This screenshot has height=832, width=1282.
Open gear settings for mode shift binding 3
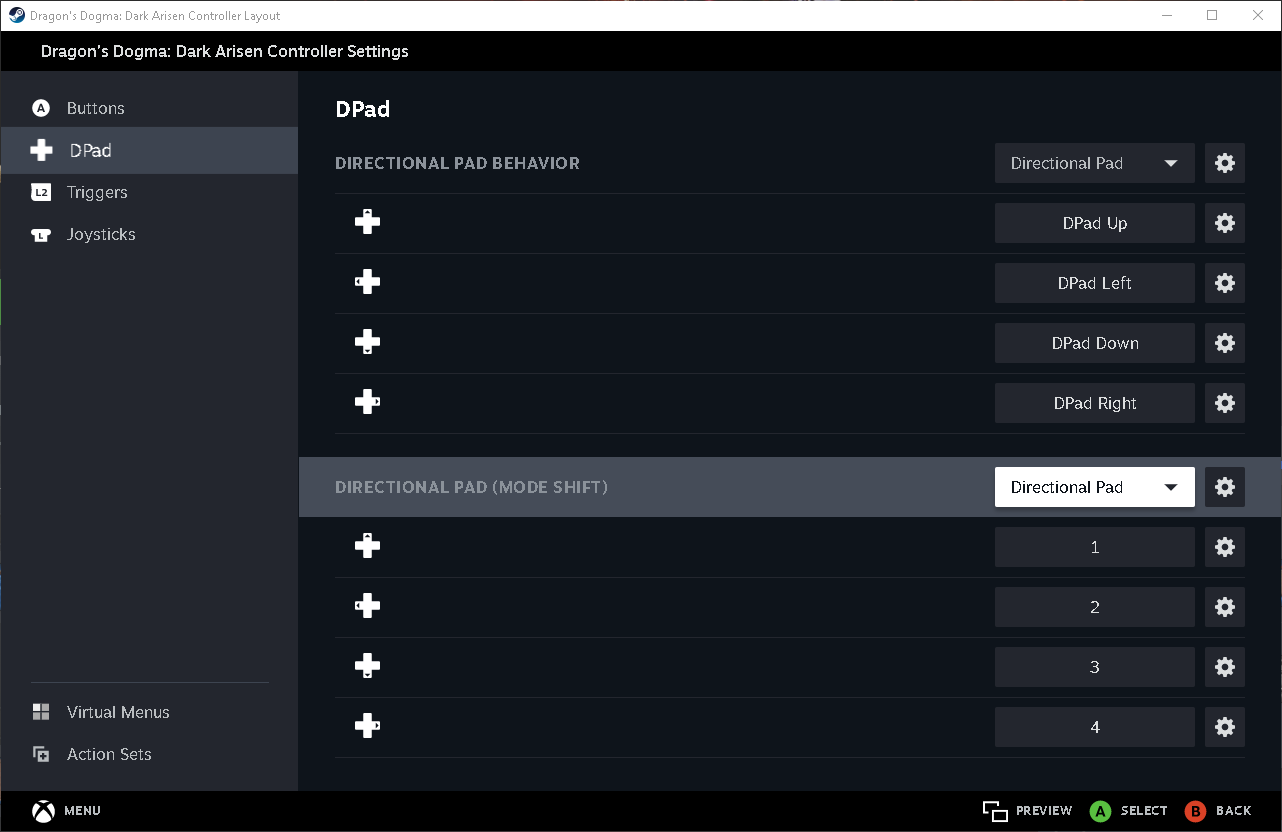[x=1225, y=667]
